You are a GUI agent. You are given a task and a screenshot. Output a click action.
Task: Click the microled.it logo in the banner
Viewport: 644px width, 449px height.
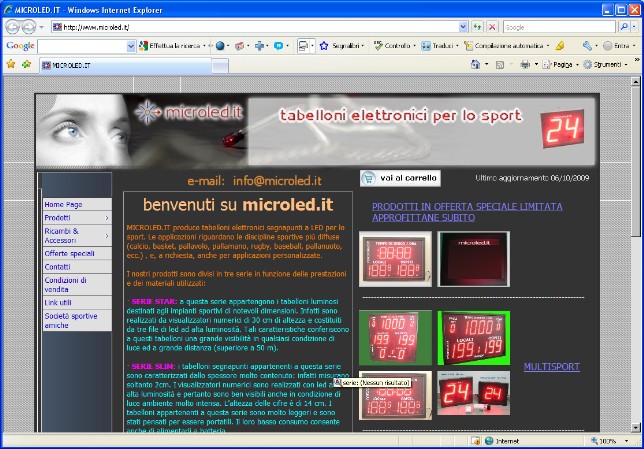tap(189, 112)
